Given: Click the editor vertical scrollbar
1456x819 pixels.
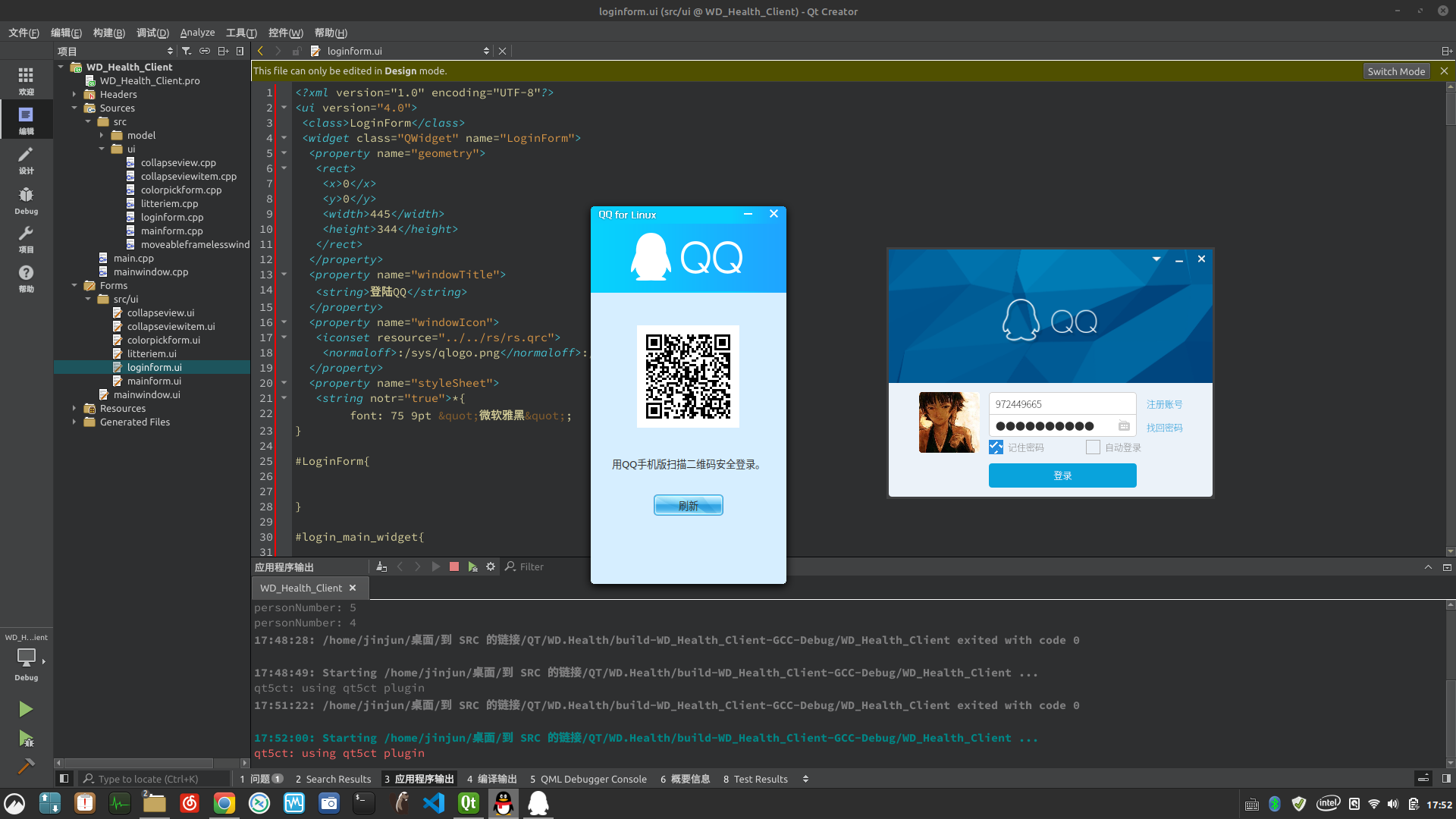Looking at the screenshot, I should [x=1450, y=319].
